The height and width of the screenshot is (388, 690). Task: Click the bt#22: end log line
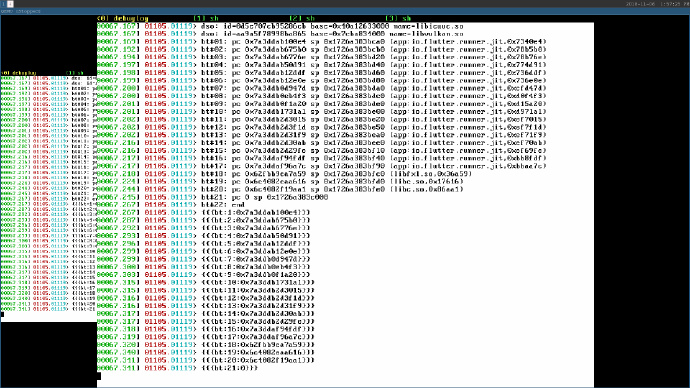click(171, 205)
